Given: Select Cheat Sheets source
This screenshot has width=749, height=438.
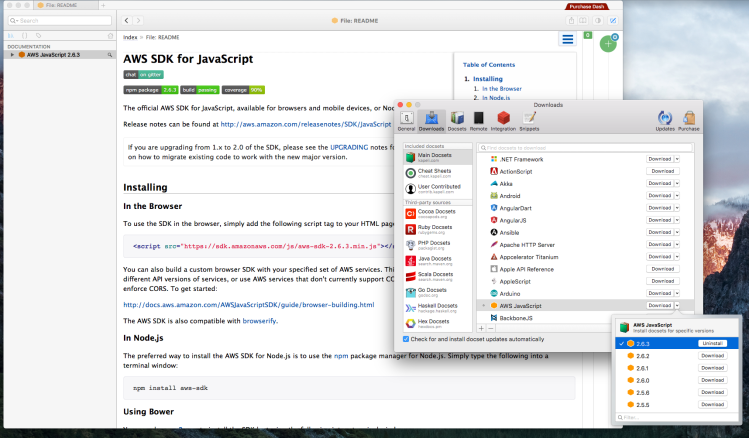Looking at the screenshot, I should 438,173.
